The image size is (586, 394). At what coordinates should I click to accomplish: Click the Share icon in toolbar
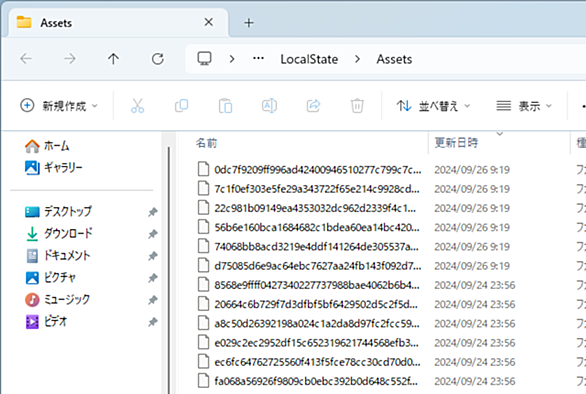[313, 106]
